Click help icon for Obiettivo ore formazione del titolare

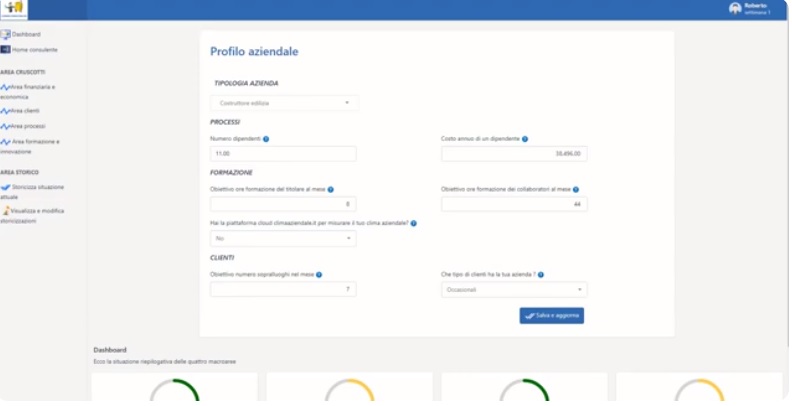coord(331,189)
